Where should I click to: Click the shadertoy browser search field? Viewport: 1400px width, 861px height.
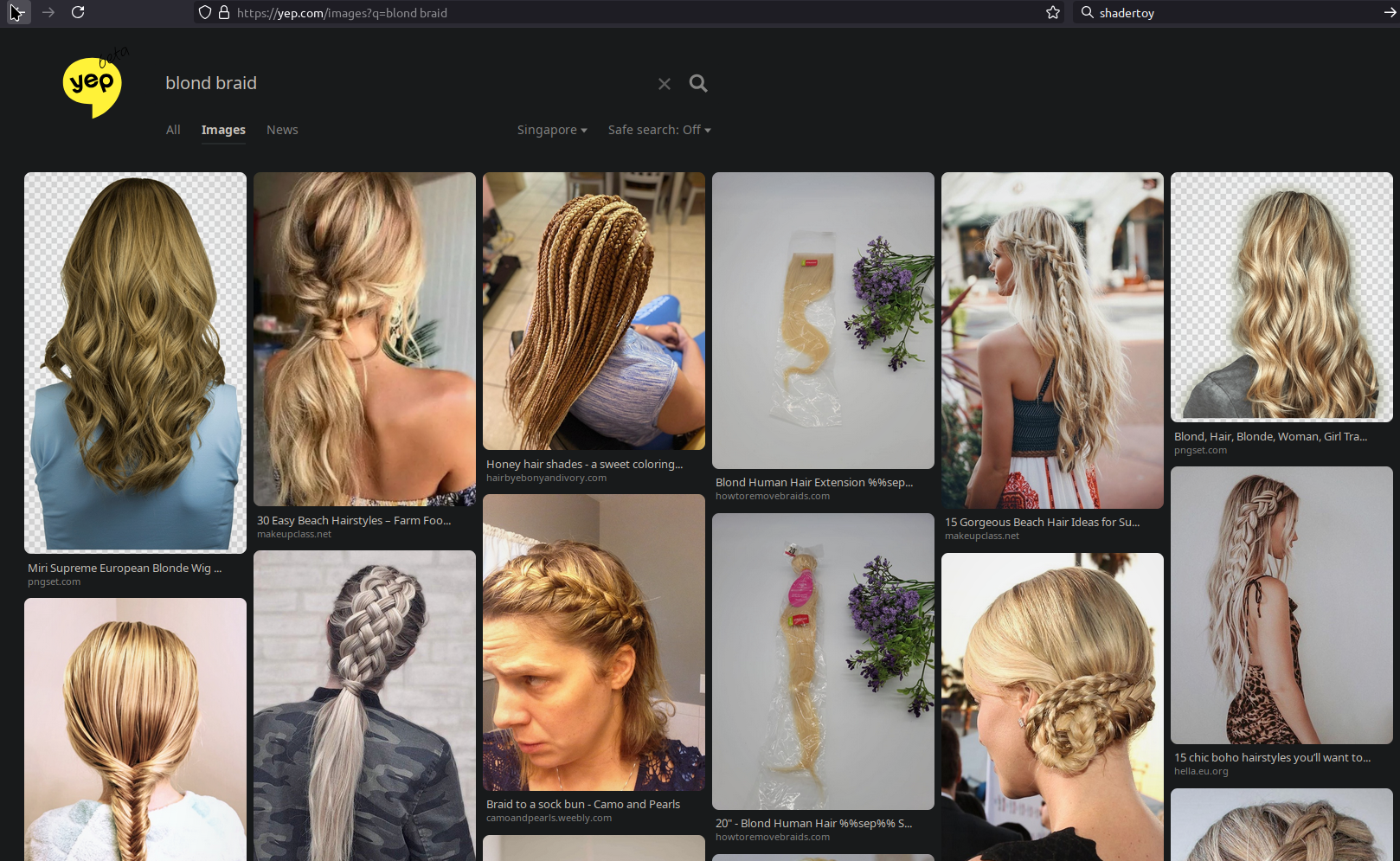1237,12
